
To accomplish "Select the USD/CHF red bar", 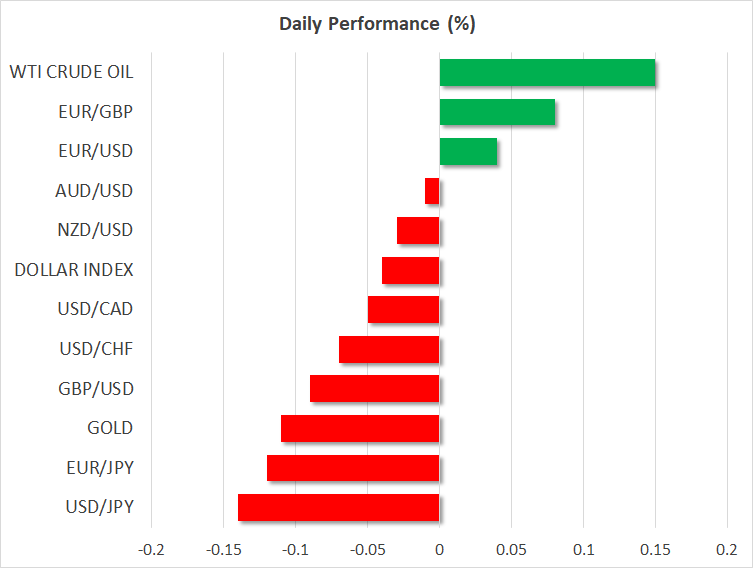I will pos(389,349).
